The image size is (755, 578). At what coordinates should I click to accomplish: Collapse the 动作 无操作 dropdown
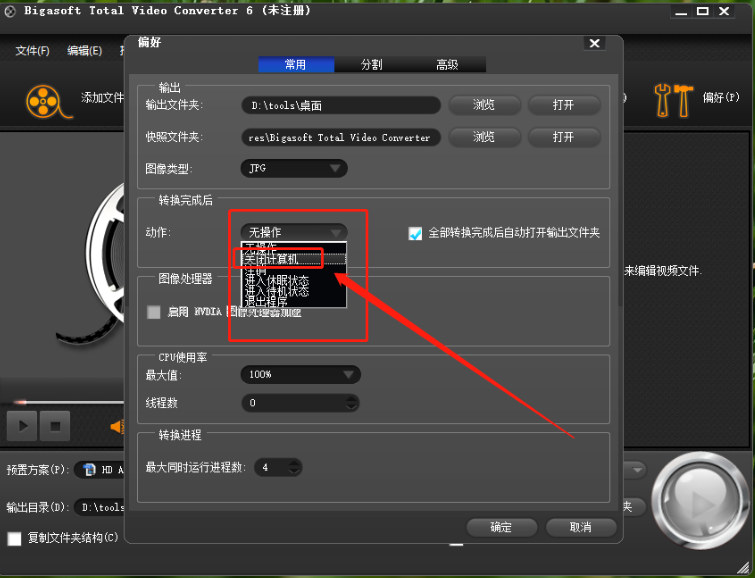coord(294,233)
